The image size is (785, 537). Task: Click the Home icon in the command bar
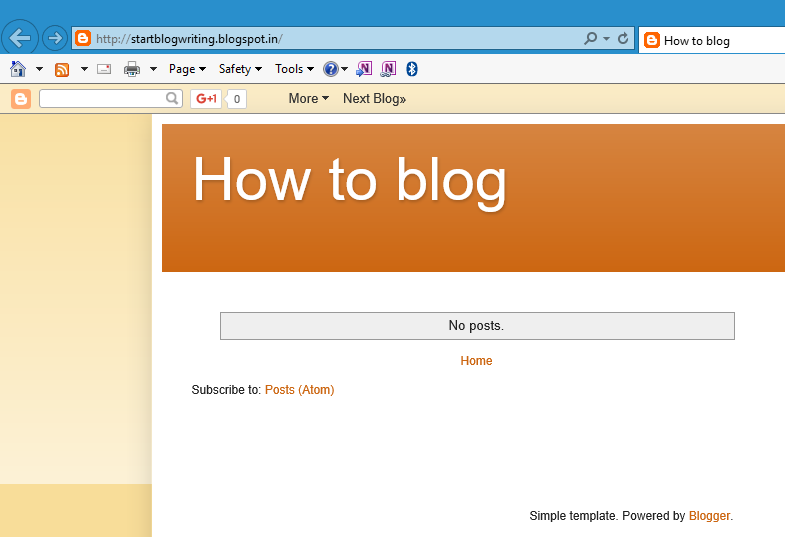pos(18,69)
